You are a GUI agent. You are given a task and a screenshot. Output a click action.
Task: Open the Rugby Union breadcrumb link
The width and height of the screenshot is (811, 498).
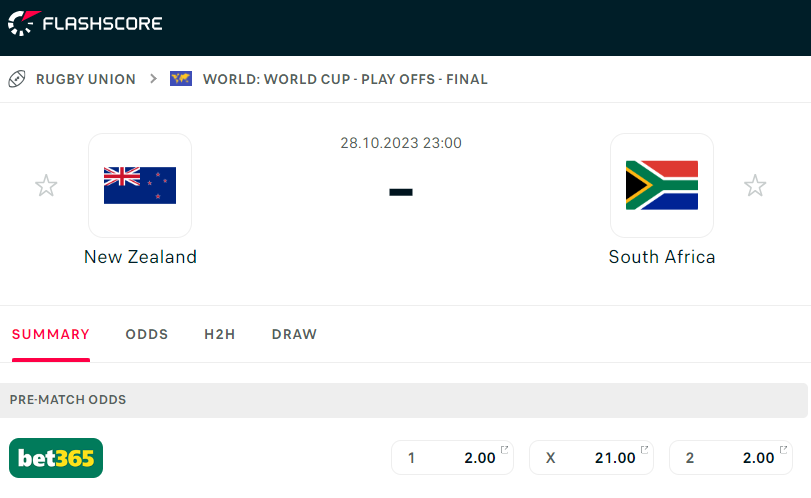86,79
